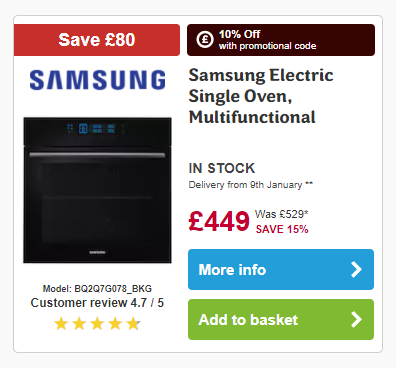Click the red Save £80 banner
Image resolution: width=396 pixels, height=368 pixels.
click(97, 40)
